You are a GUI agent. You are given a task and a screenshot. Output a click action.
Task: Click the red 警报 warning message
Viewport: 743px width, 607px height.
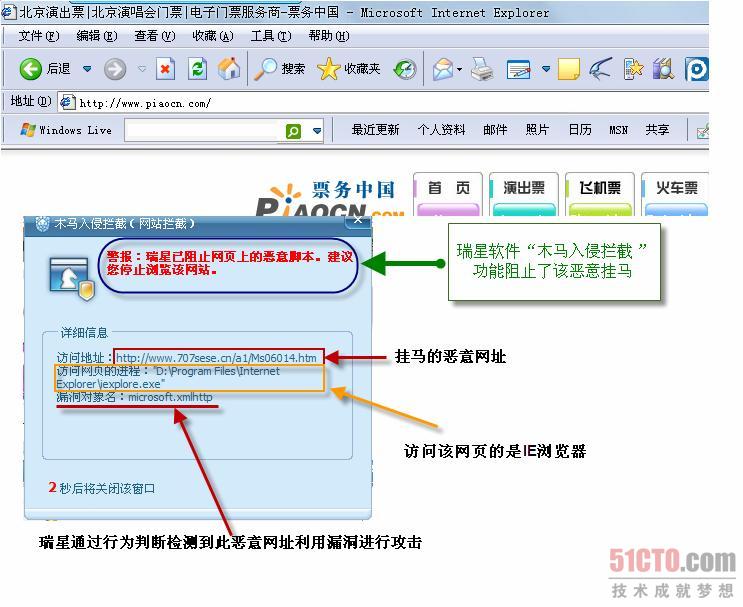229,263
